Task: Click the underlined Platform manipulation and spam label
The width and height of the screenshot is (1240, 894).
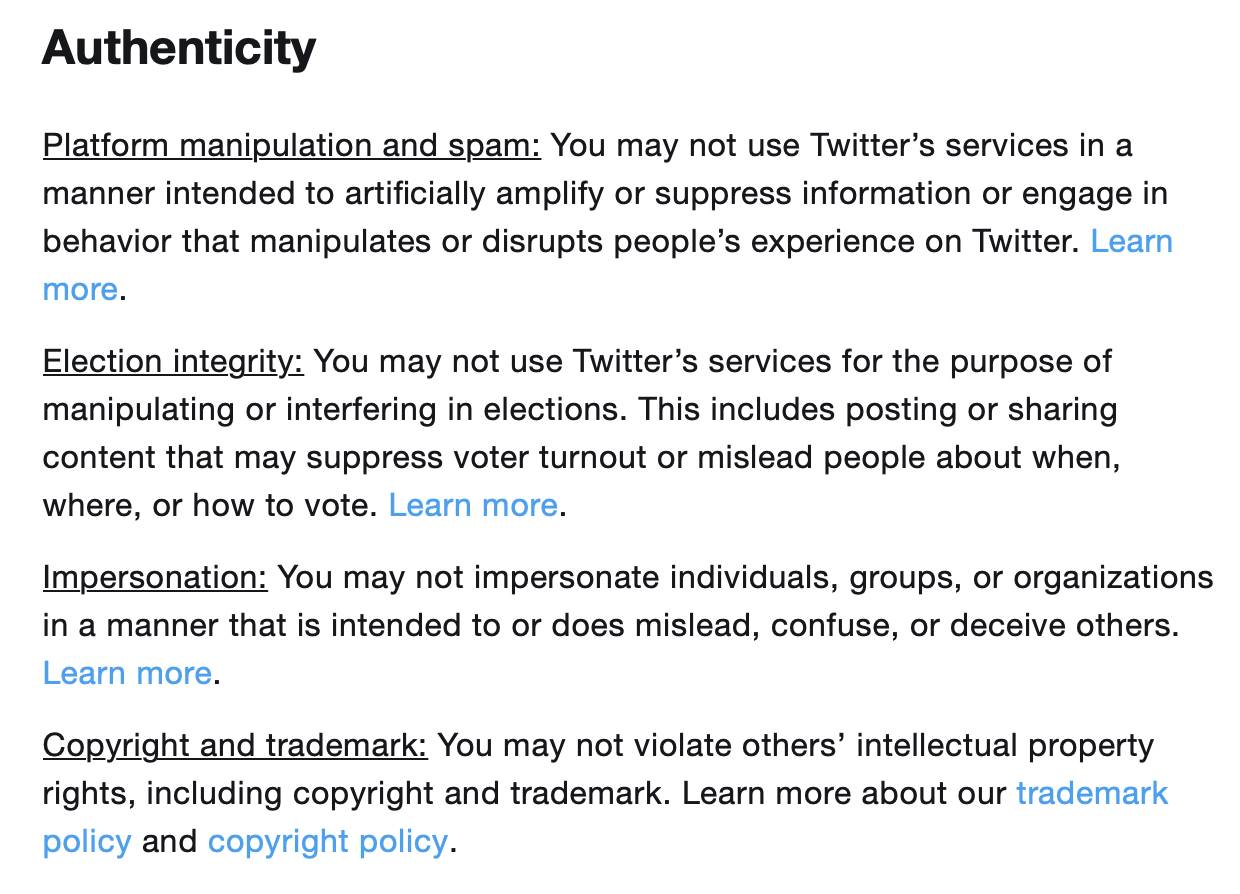Action: [x=291, y=146]
